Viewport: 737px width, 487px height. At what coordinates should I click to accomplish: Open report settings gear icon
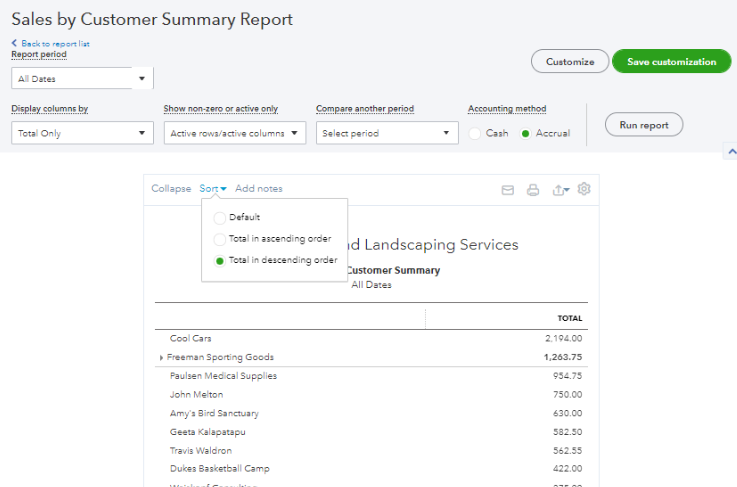(x=585, y=188)
